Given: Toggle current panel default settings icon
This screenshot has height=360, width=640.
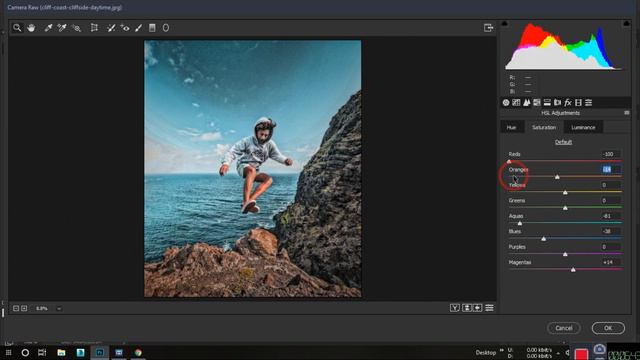Looking at the screenshot, I should [489, 308].
